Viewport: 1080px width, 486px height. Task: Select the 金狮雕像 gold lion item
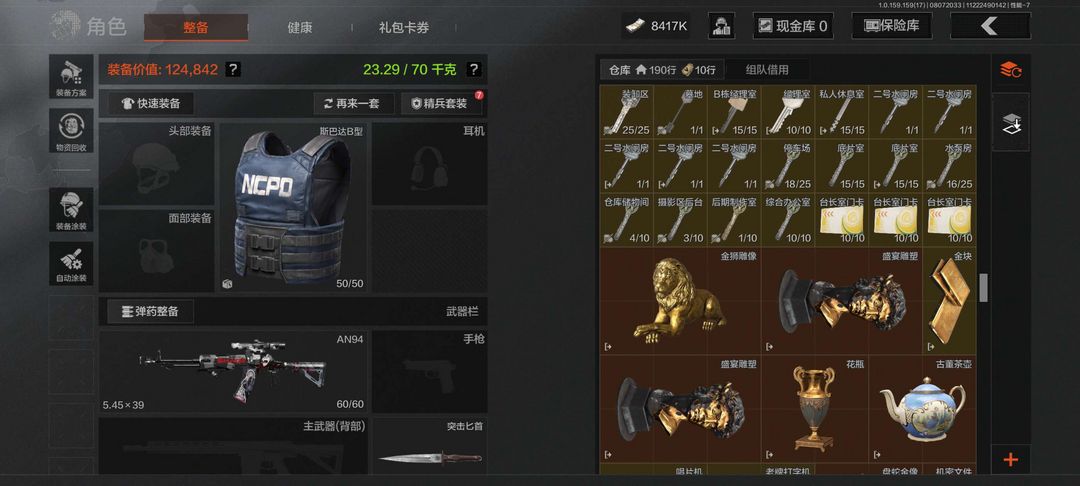[680, 302]
